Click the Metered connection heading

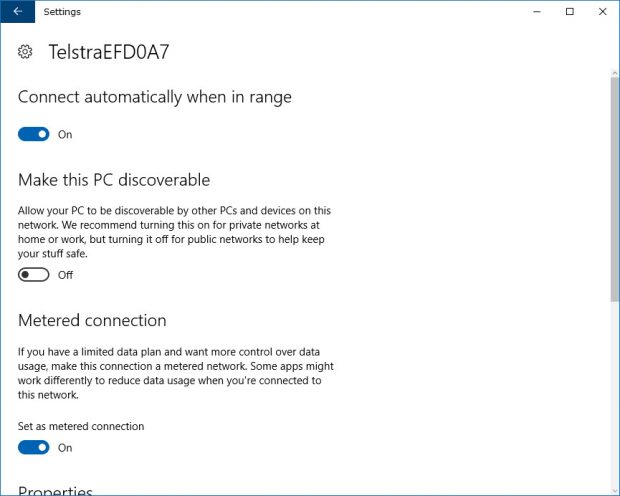point(92,321)
